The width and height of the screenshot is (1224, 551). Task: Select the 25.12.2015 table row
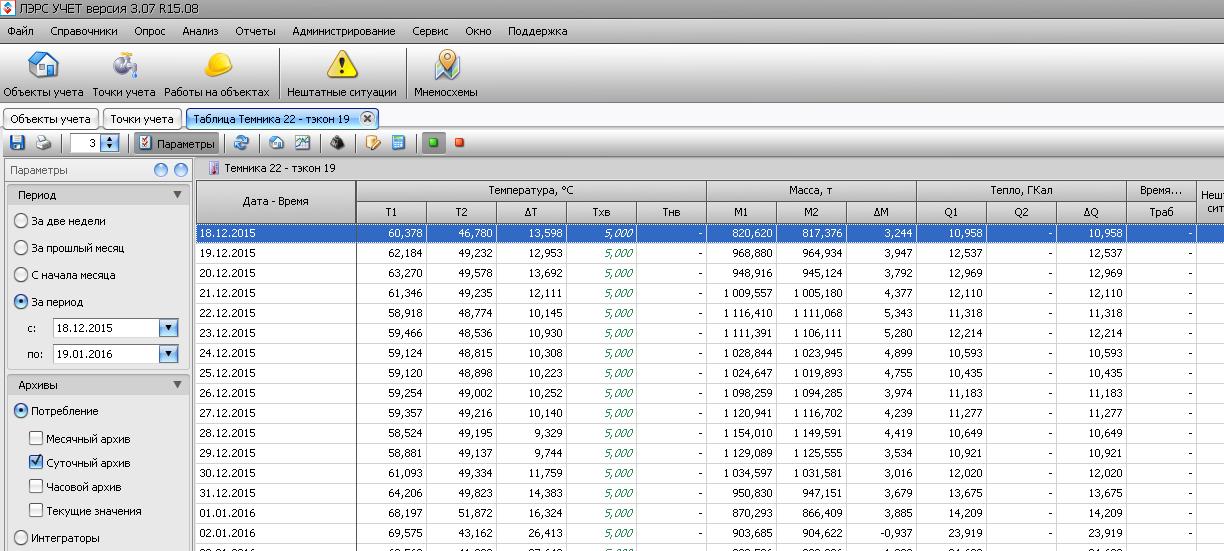tap(710, 373)
